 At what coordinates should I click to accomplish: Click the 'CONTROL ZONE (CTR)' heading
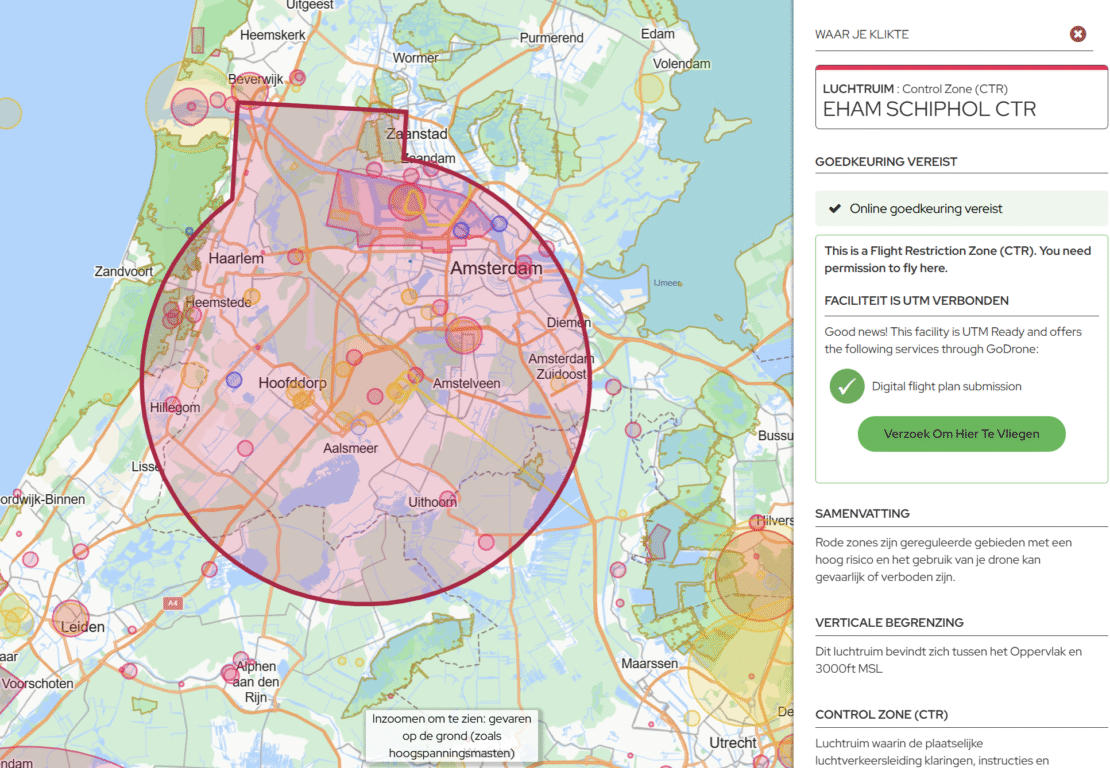coord(881,714)
